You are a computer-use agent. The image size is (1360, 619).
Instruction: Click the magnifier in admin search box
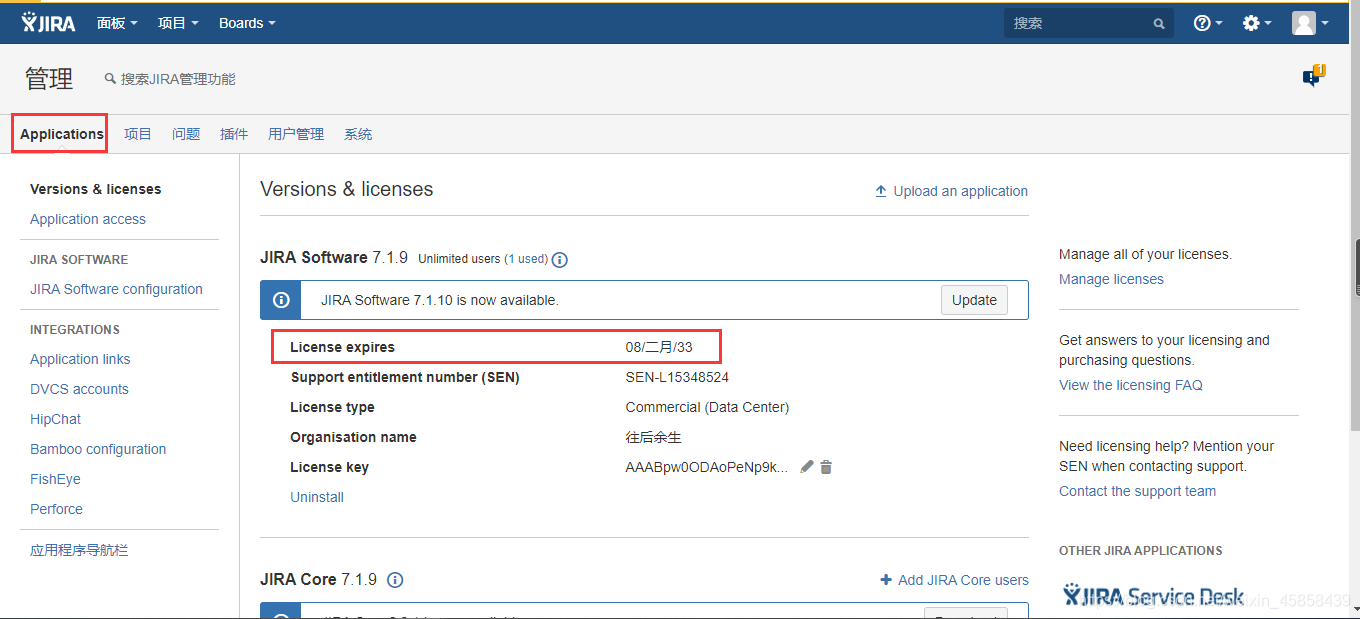pyautogui.click(x=110, y=79)
